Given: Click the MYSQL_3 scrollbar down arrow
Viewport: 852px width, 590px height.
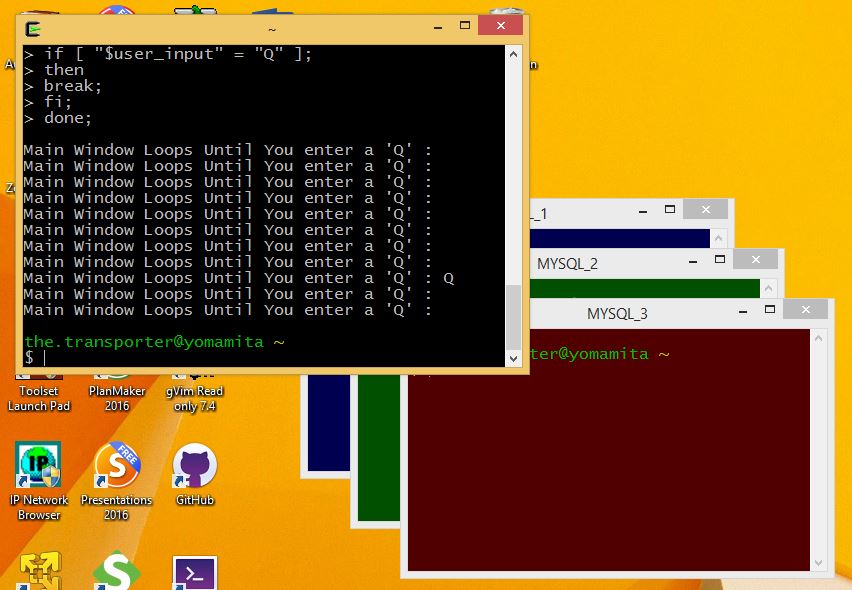Looking at the screenshot, I should tap(818, 563).
